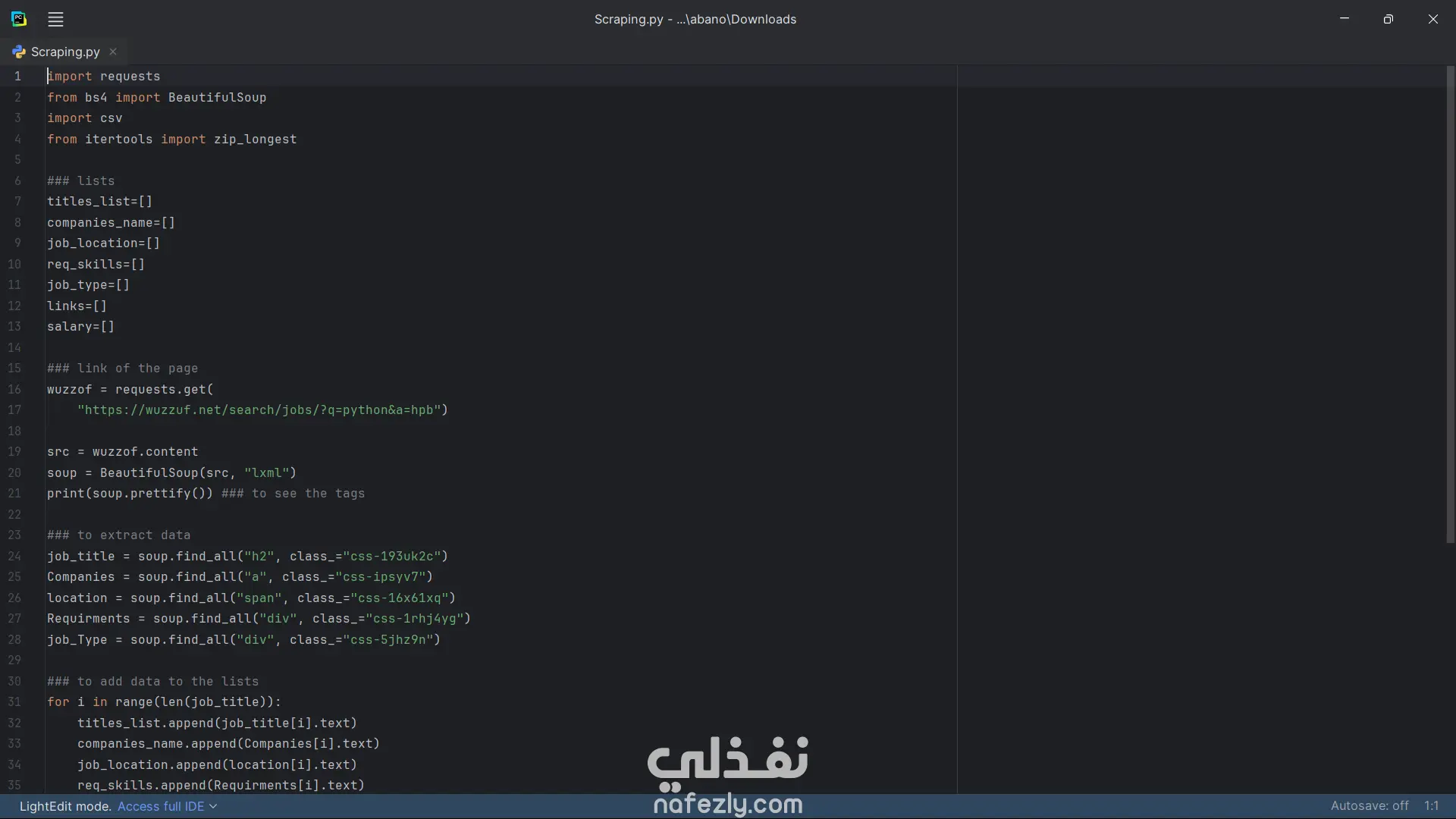Click the Python file icon on Scraping.py tab
The width and height of the screenshot is (1456, 819).
(x=19, y=52)
